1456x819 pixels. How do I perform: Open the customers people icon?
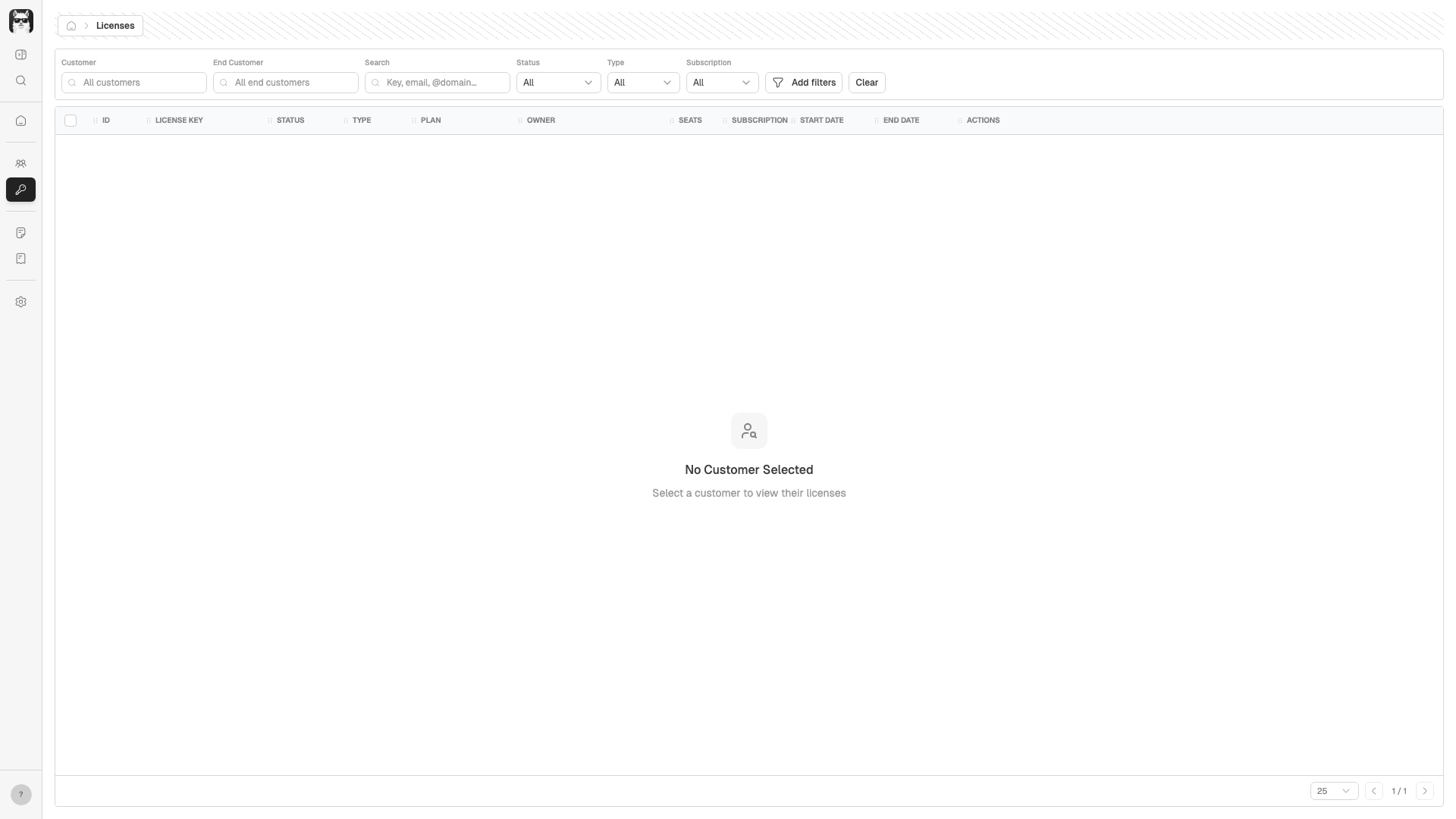[20, 164]
